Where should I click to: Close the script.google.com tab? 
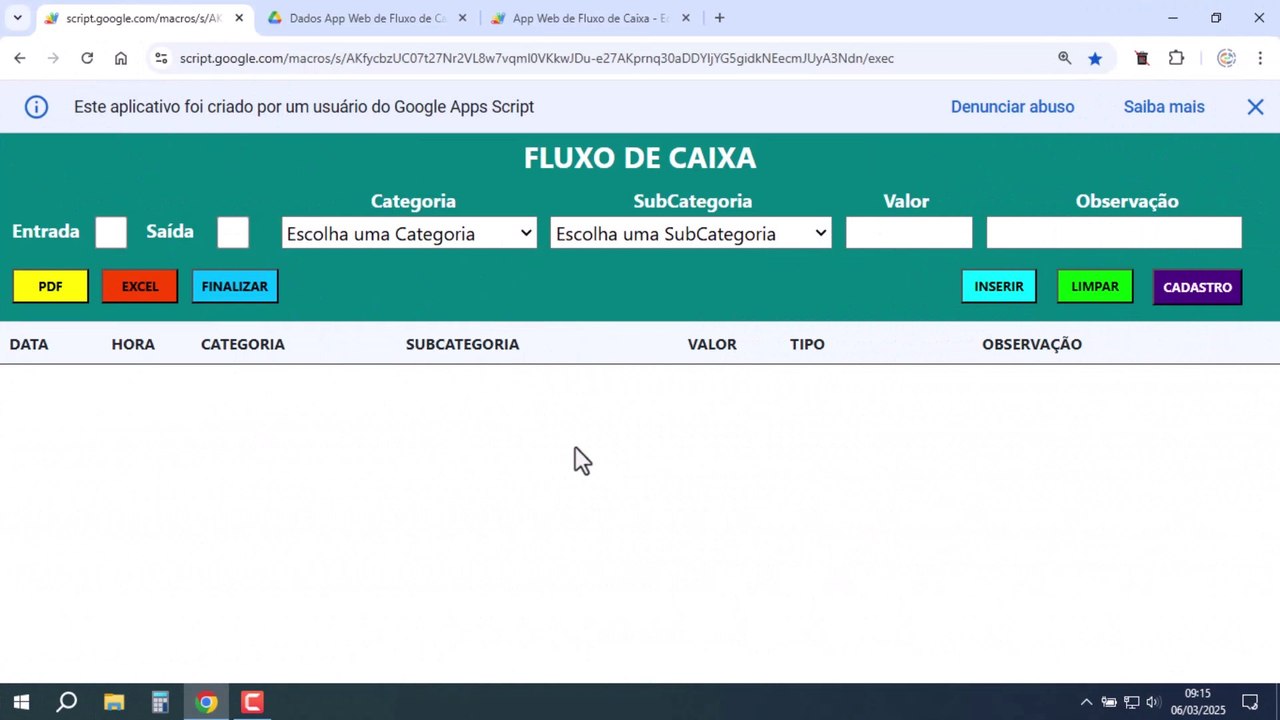(239, 18)
